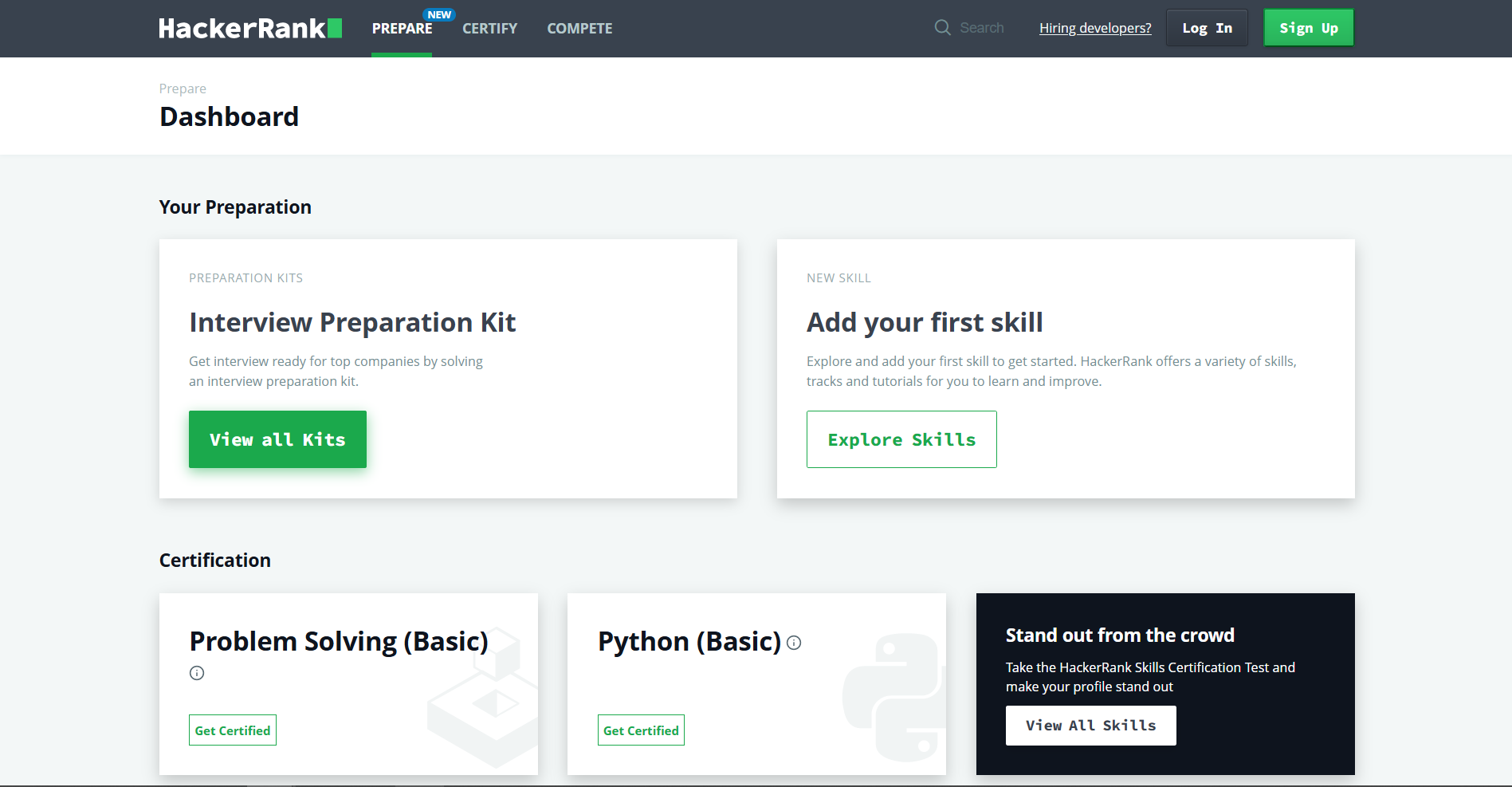Open the info tooltip for Problem Solving (Basic)
The image size is (1512, 787).
tap(197, 673)
